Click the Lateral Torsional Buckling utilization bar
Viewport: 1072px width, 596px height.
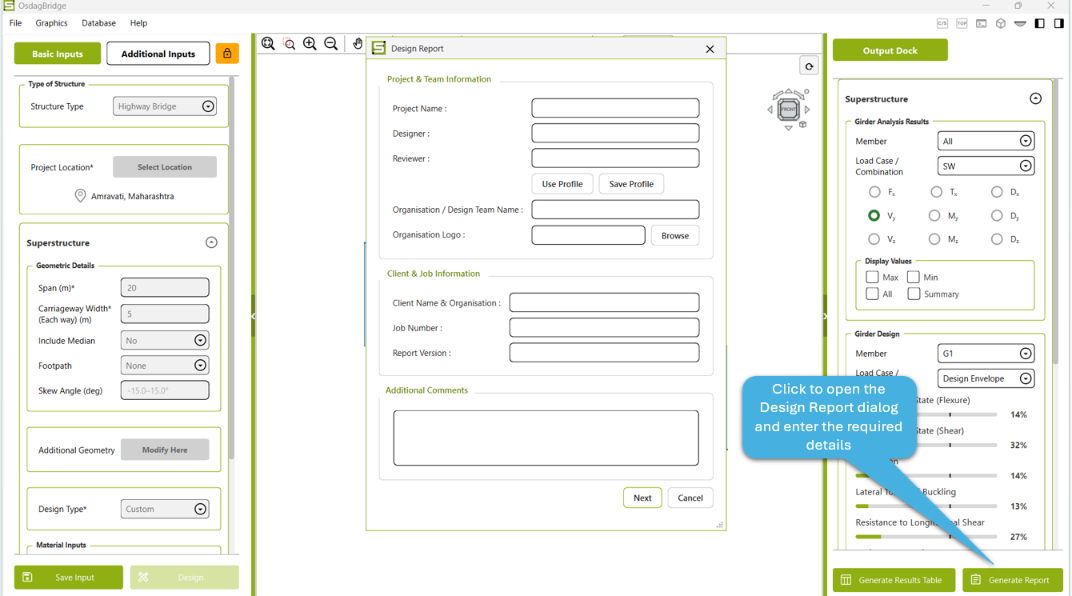click(x=926, y=506)
